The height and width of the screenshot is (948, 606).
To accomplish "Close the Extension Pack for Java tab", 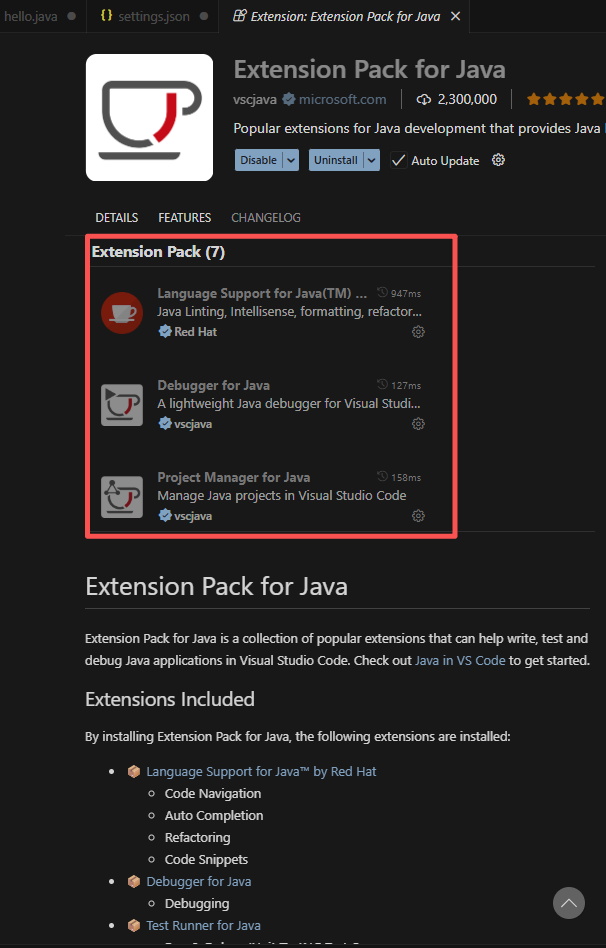I will [x=455, y=16].
